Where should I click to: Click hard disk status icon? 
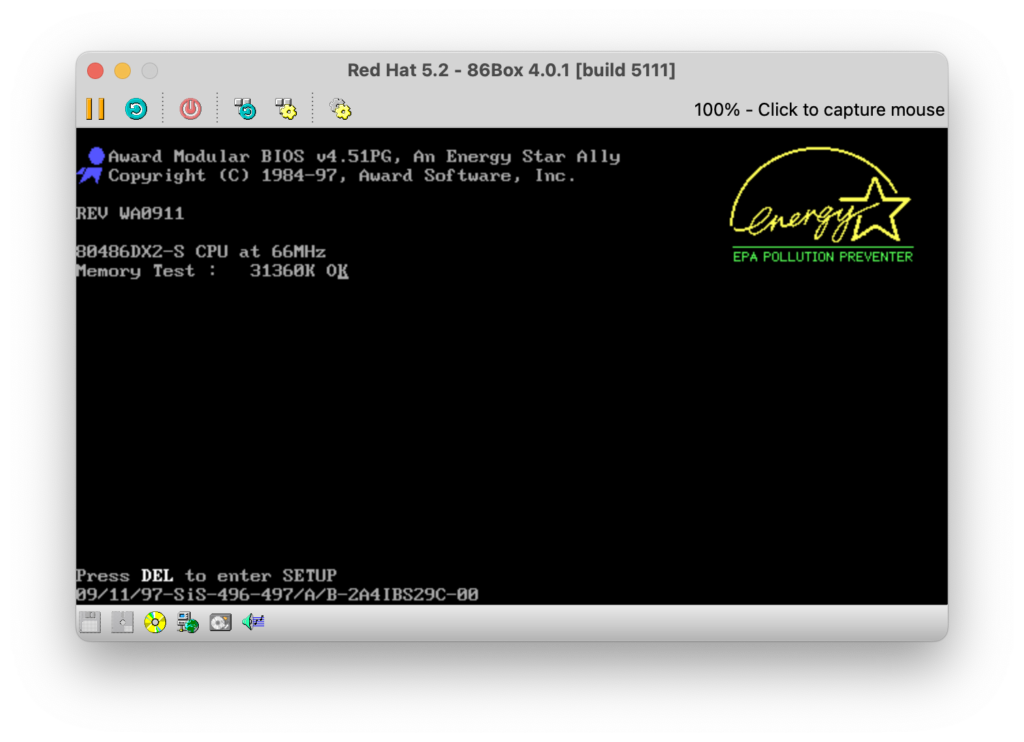[220, 622]
